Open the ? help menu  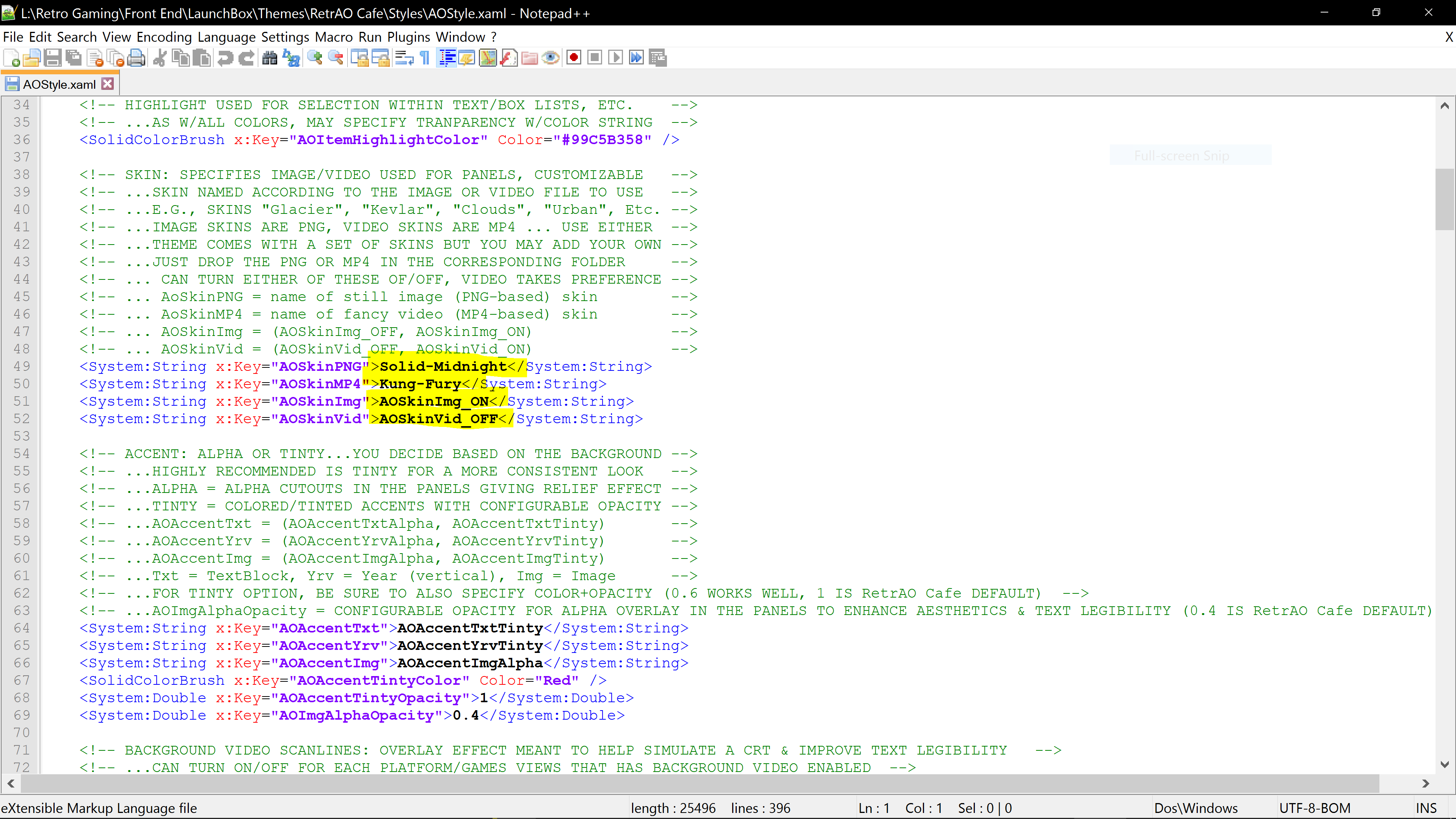point(494,37)
